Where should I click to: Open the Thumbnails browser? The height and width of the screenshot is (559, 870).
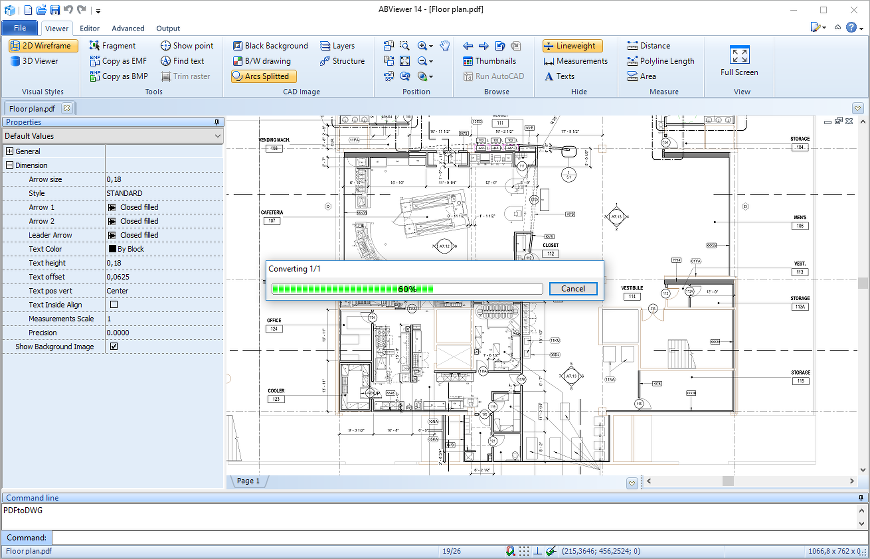point(489,61)
